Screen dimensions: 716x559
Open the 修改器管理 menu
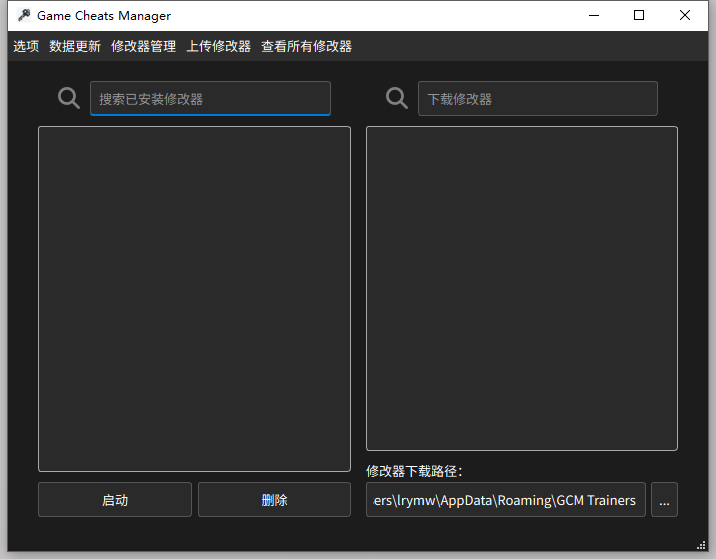pyautogui.click(x=143, y=46)
